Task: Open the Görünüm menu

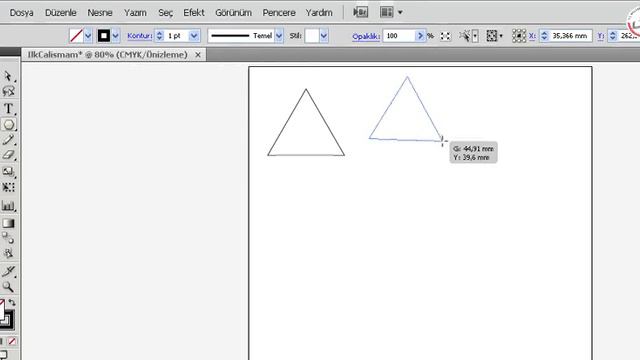Action: coord(233,13)
